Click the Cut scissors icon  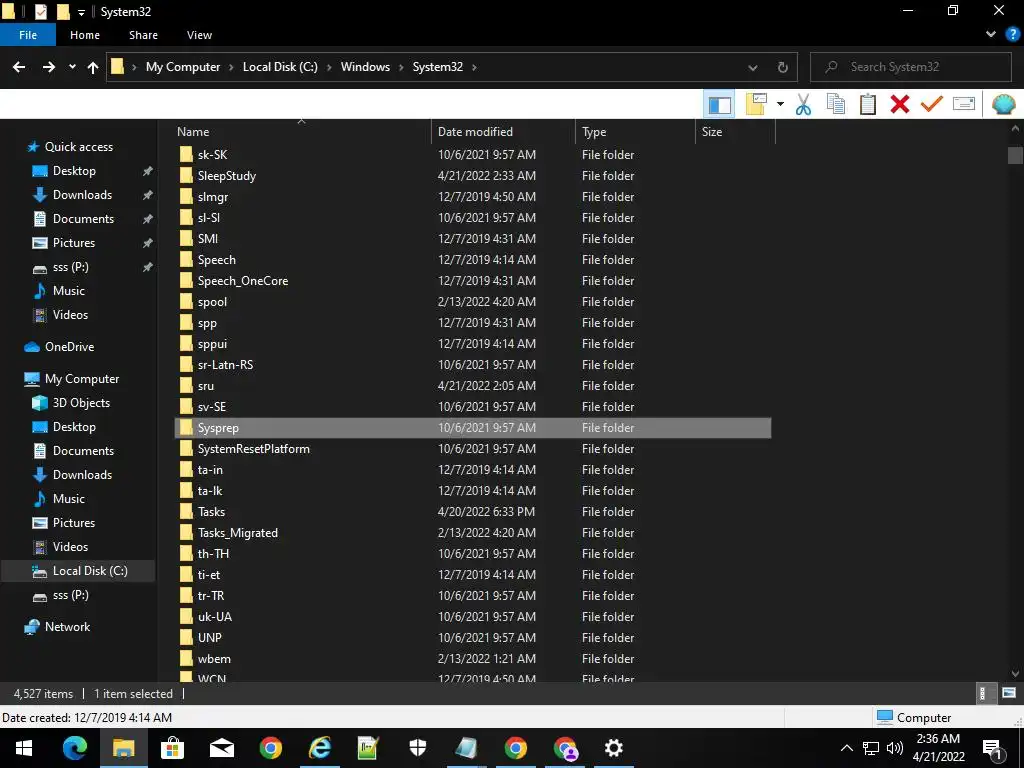[x=803, y=104]
